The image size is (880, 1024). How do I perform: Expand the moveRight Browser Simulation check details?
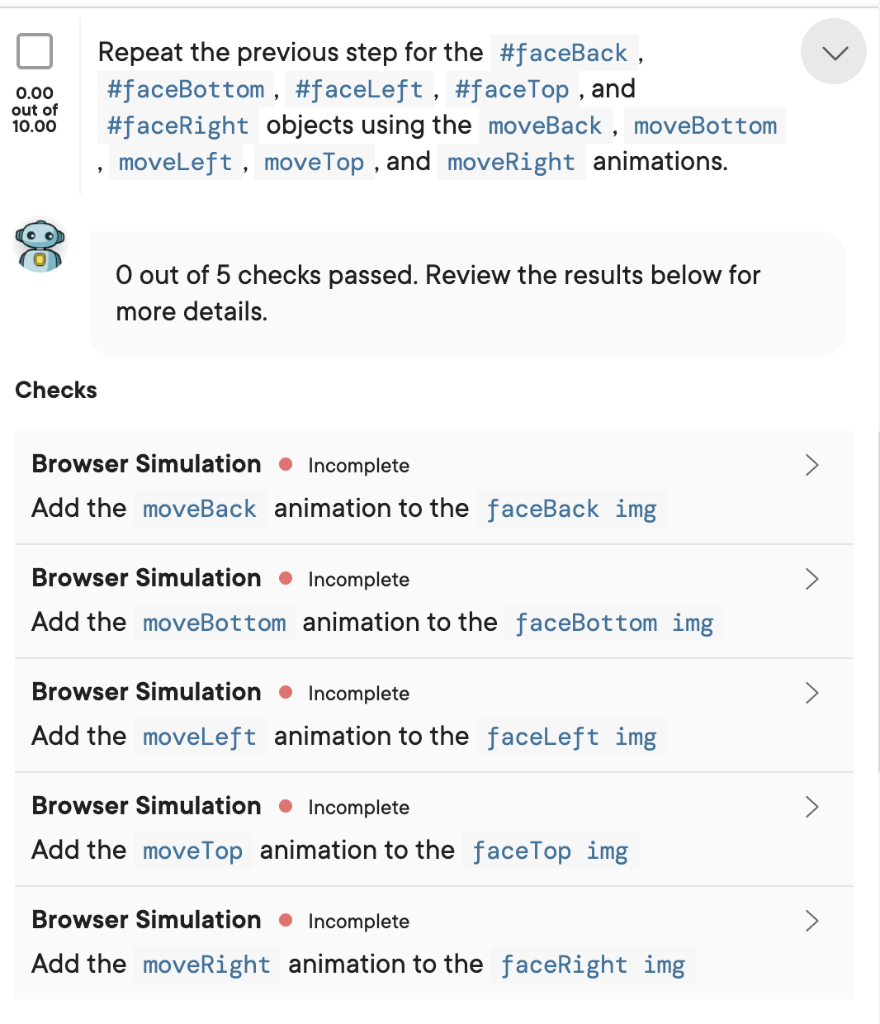(x=811, y=920)
